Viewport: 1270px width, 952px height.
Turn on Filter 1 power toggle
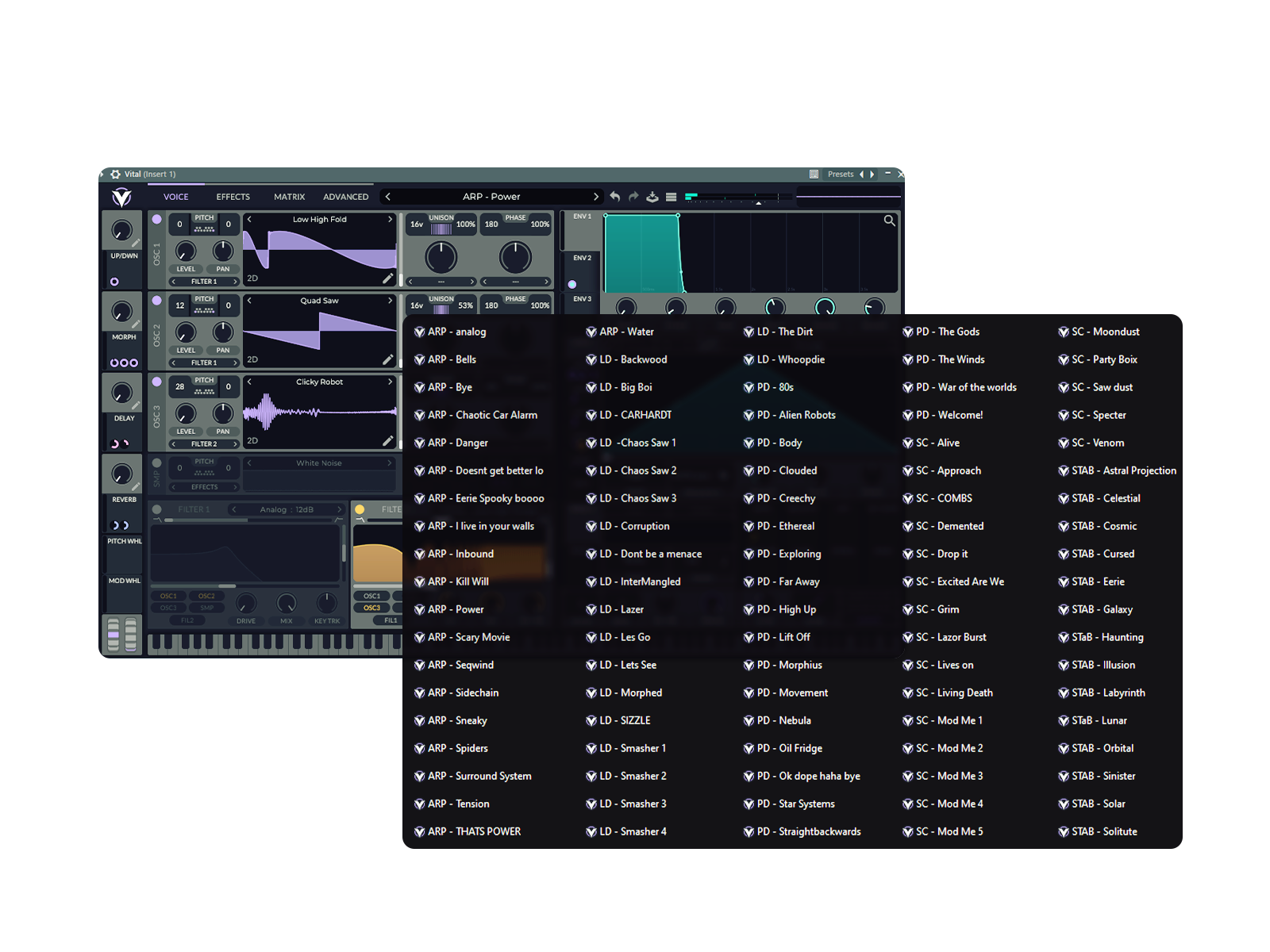pyautogui.click(x=157, y=509)
